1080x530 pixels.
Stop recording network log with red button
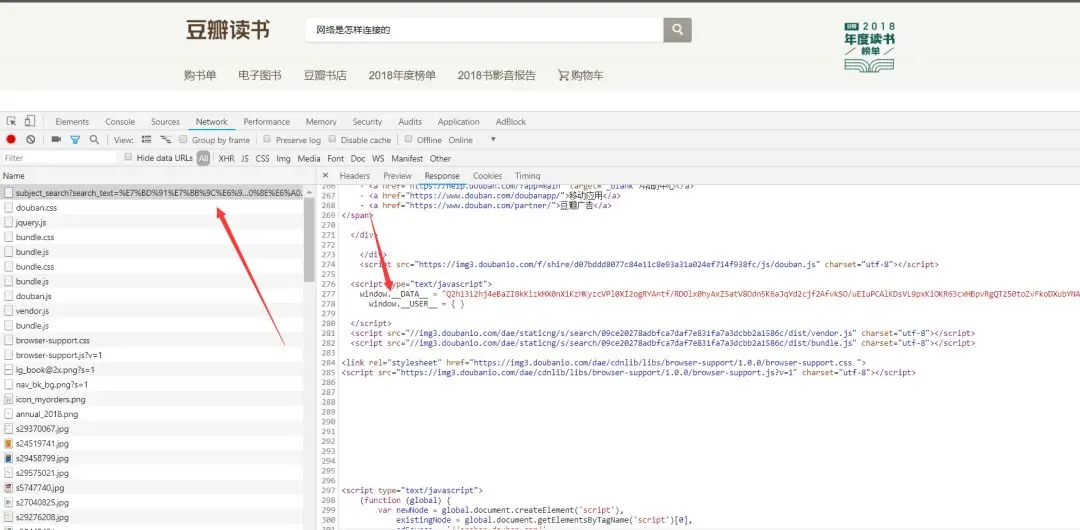[x=12, y=140]
